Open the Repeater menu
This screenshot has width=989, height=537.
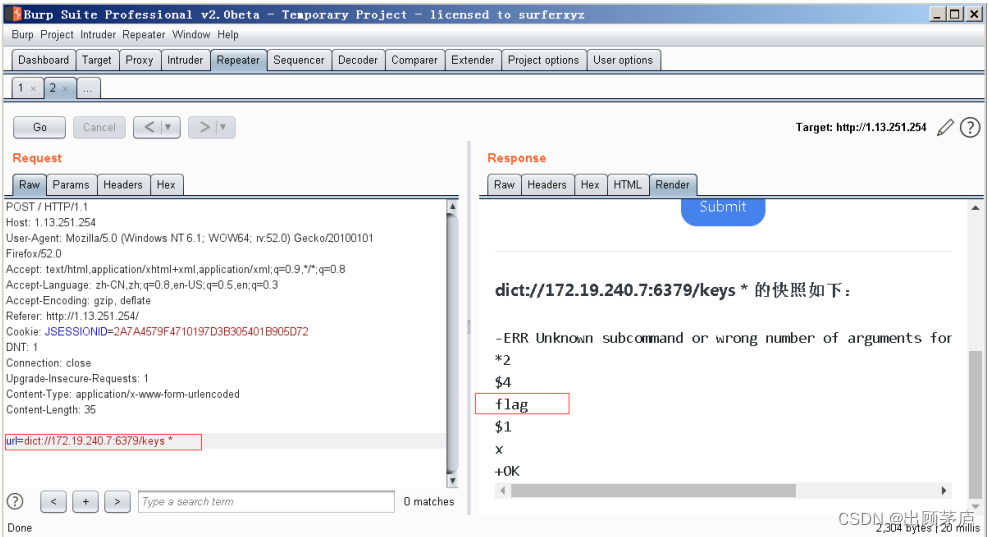[x=144, y=35]
